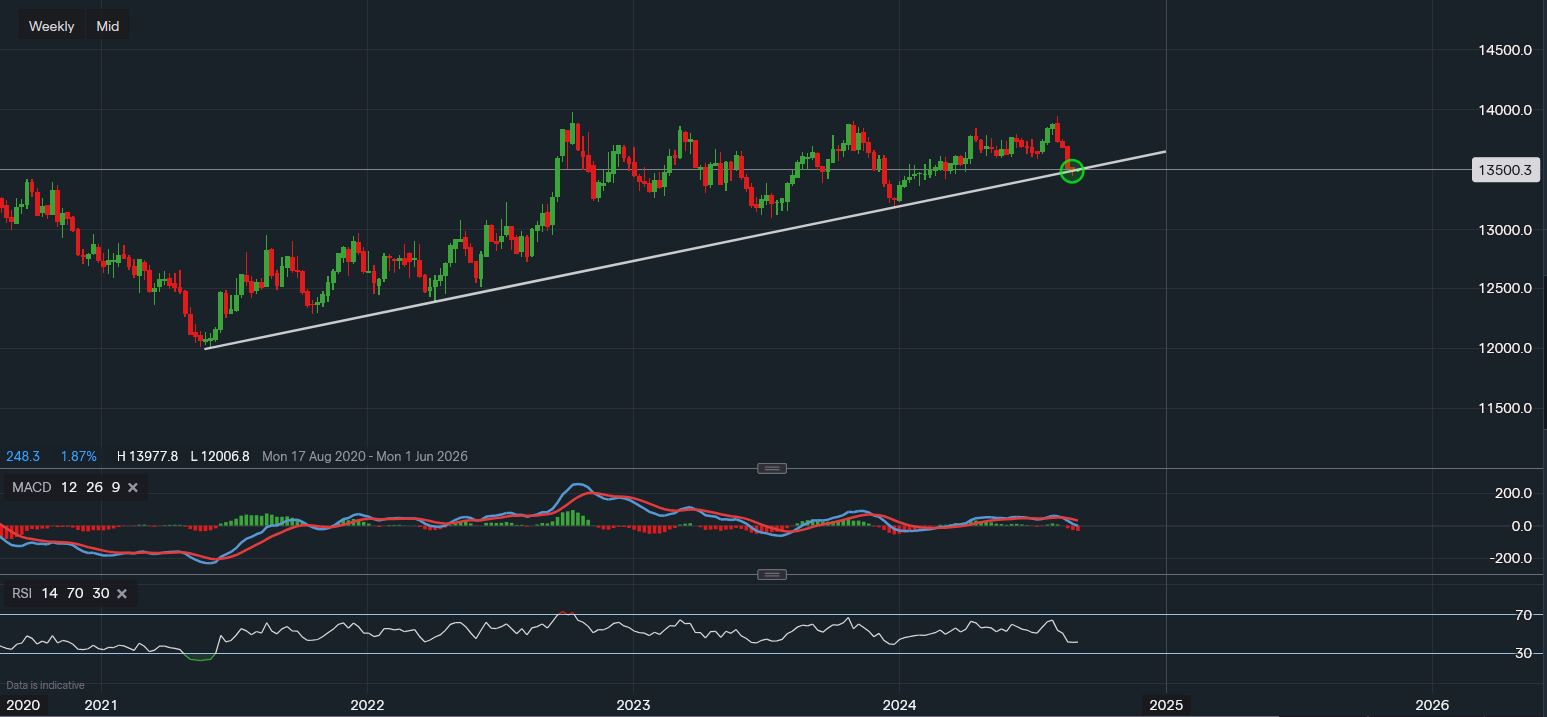Click the date range text Mon 17 Aug 2020
This screenshot has height=717, width=1547.
click(312, 456)
